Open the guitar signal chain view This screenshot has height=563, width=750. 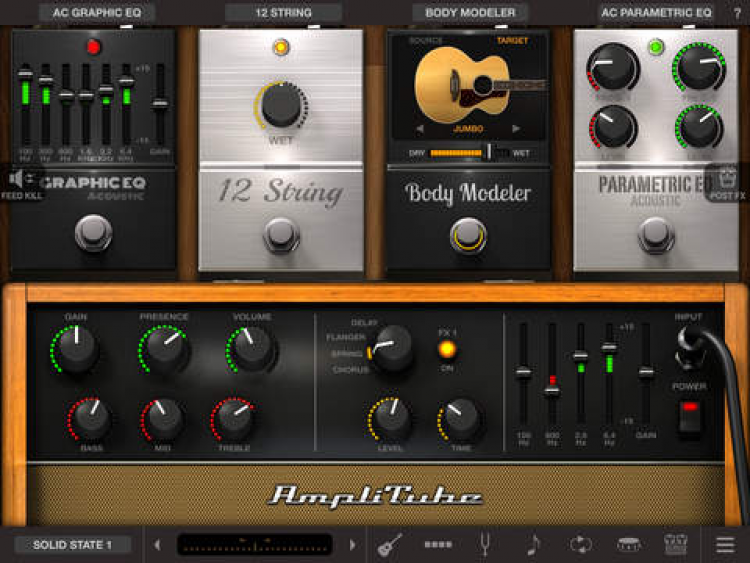[389, 545]
